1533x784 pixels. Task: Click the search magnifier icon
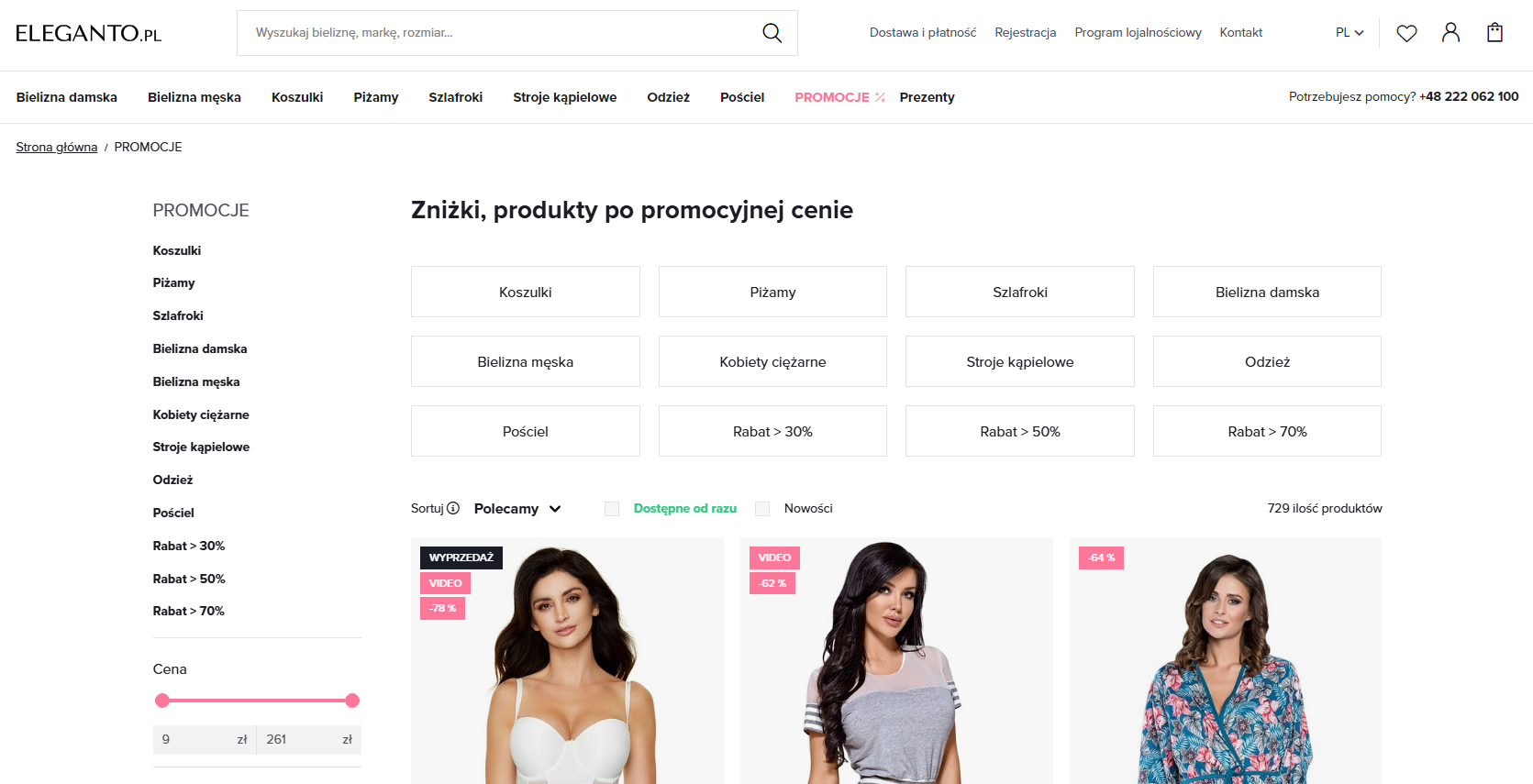point(772,33)
